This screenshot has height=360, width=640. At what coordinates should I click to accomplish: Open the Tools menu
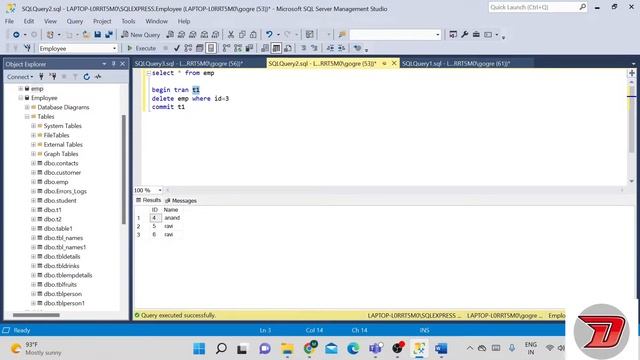128,21
